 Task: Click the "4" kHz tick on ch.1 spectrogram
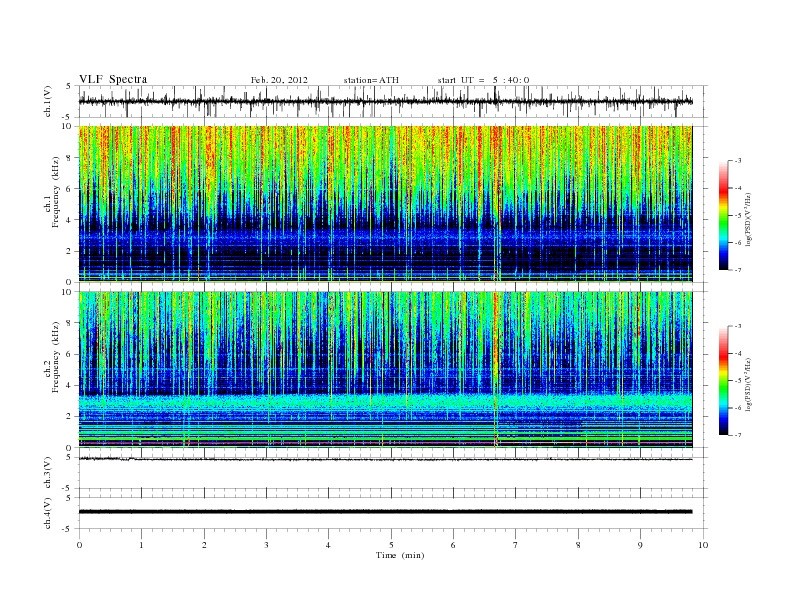tap(69, 220)
